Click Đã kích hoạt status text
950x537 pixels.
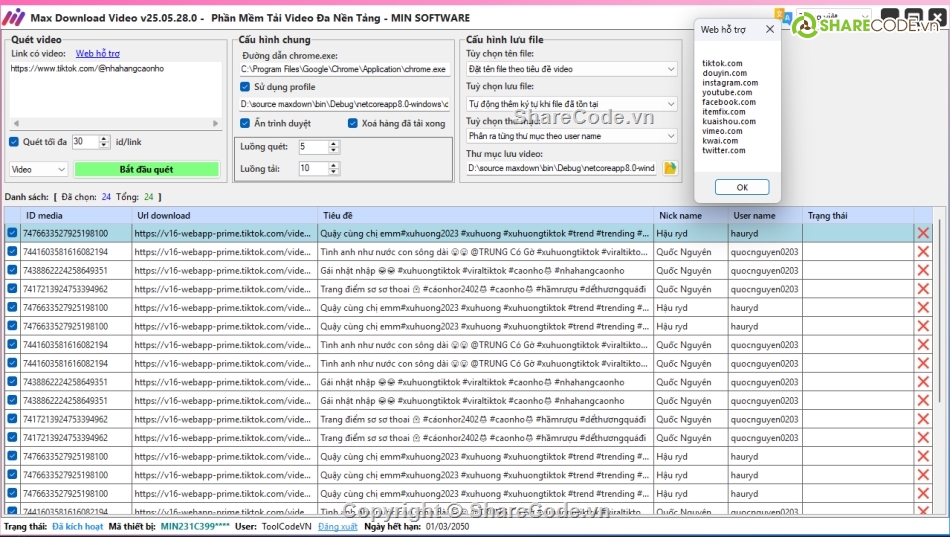[x=78, y=527]
